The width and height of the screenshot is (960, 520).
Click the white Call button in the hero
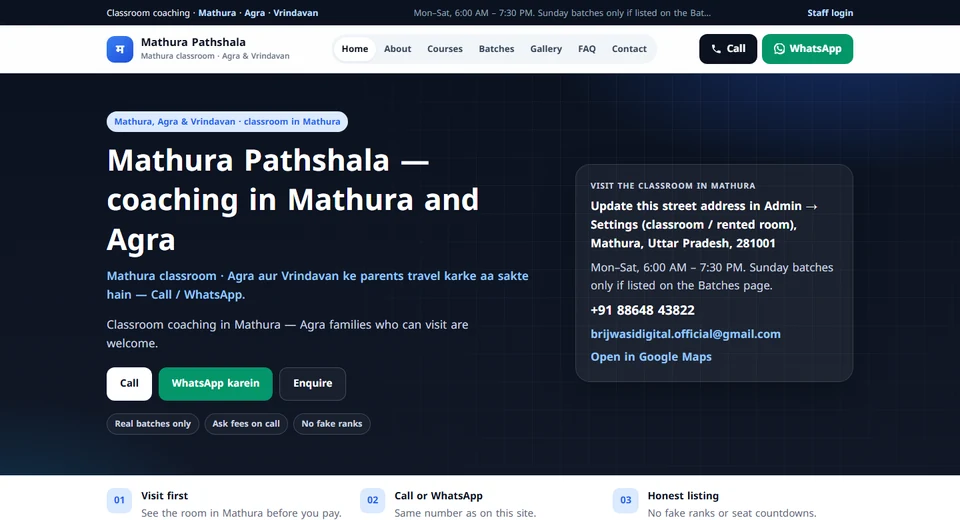[x=129, y=383]
